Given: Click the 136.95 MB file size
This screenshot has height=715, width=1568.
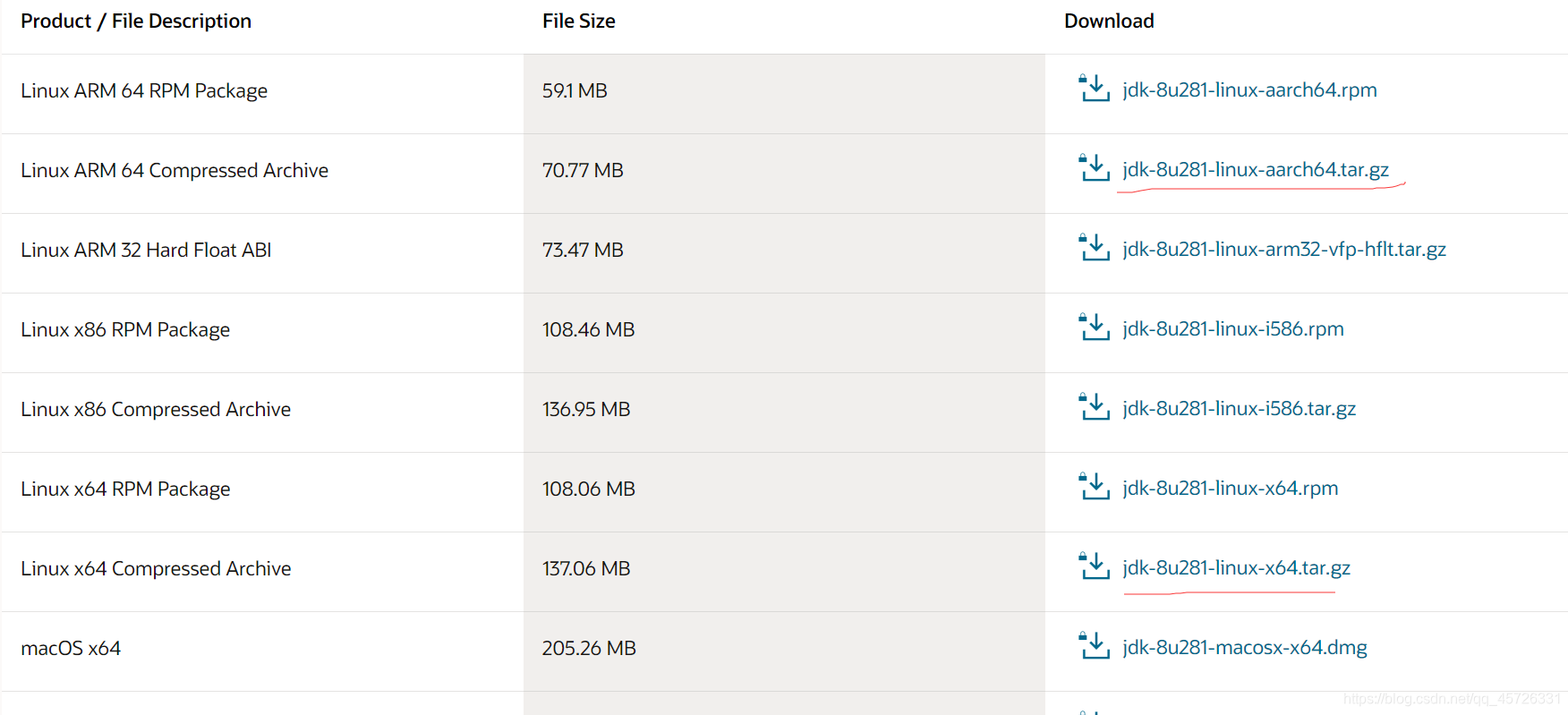Looking at the screenshot, I should pos(586,410).
